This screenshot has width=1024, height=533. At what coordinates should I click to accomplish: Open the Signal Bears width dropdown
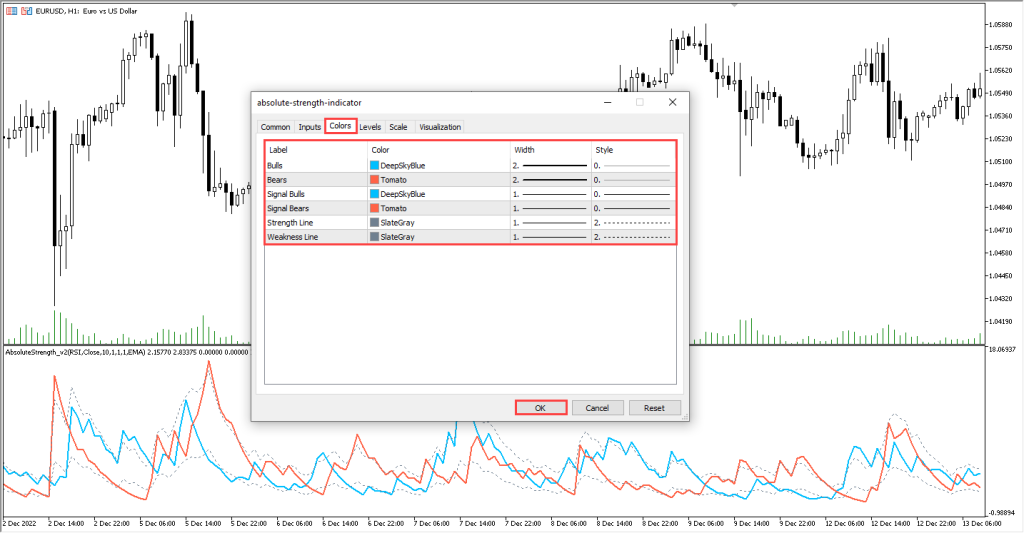(x=550, y=208)
